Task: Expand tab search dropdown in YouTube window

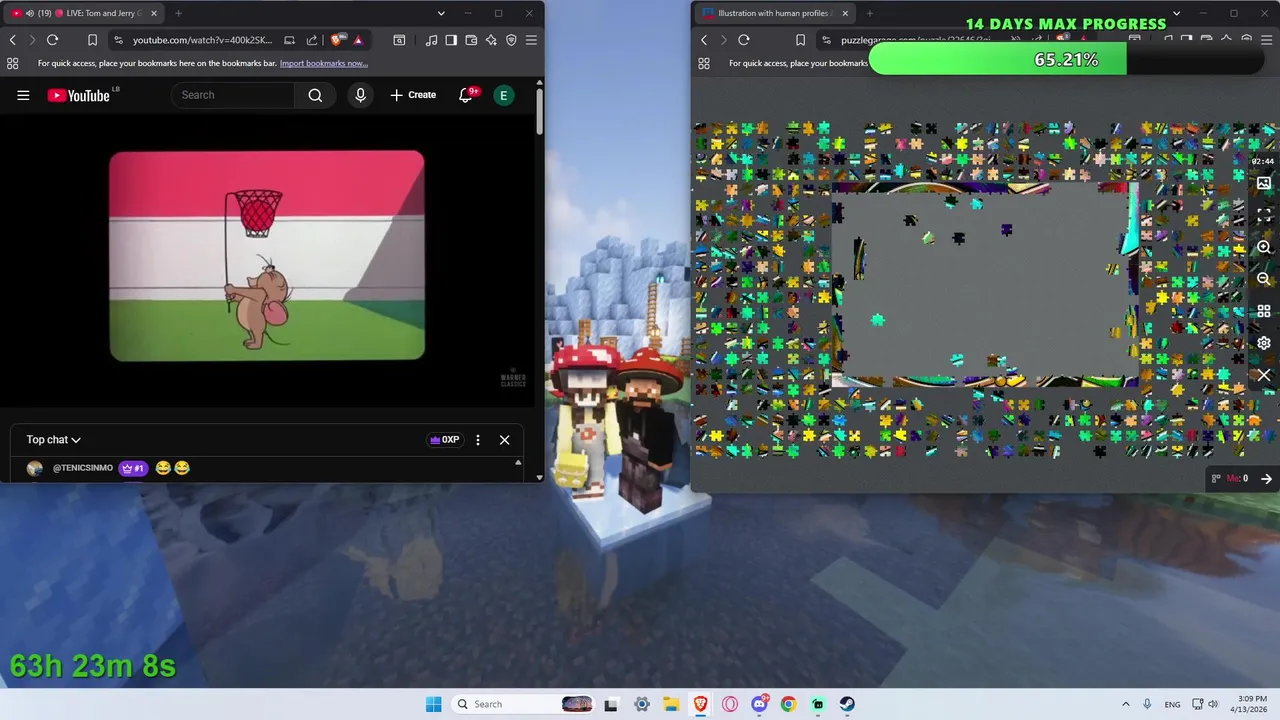Action: 441,13
